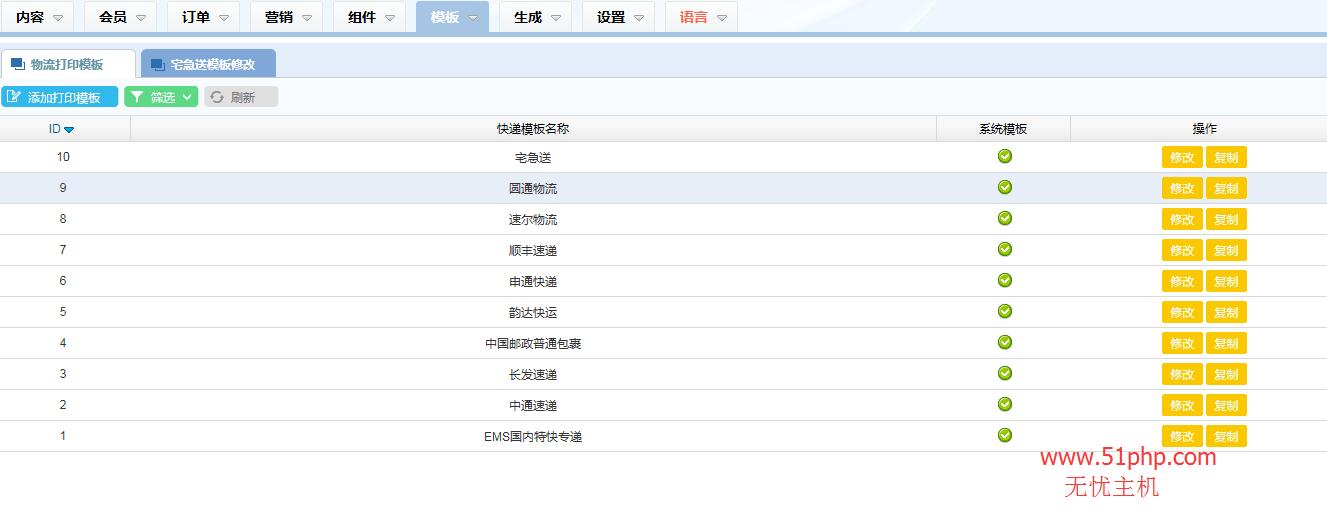Select the 宅急送 template name
Screen dimensions: 1327x514
[533, 158]
